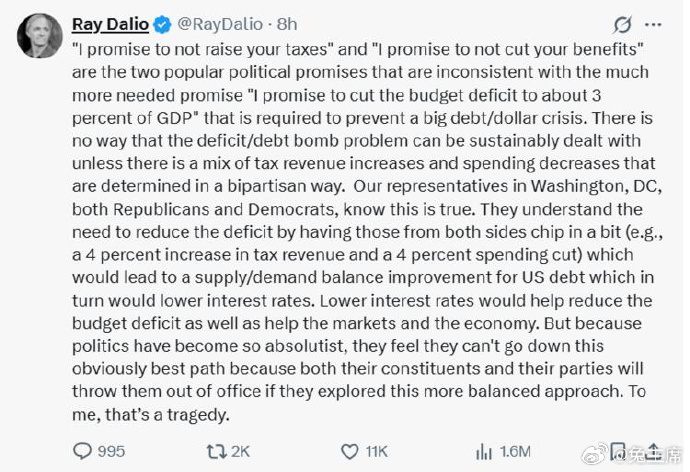Click the 995 replies count

(x=111, y=451)
